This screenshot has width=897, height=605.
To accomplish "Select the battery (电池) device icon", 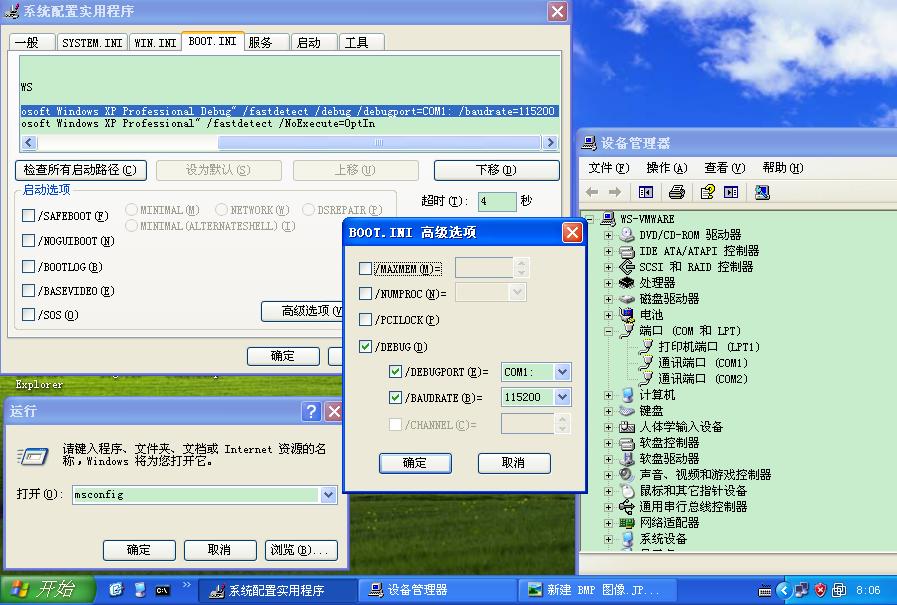I will pos(627,315).
